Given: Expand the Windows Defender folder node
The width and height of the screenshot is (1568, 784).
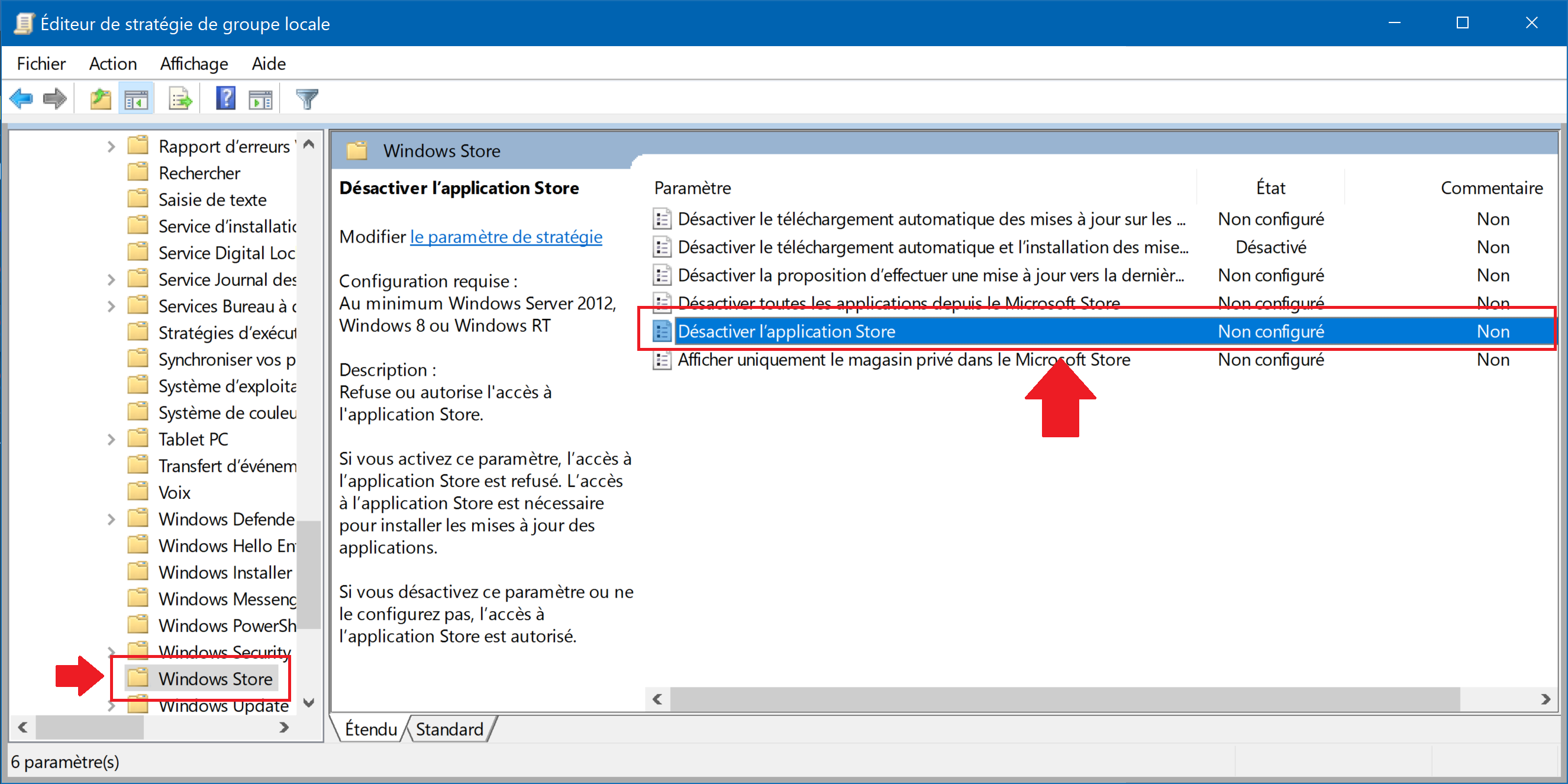Looking at the screenshot, I should click(111, 520).
